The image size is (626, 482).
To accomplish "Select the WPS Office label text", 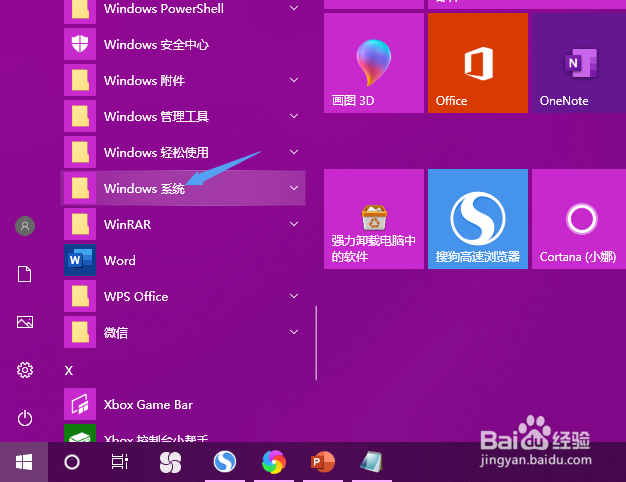I will point(136,296).
